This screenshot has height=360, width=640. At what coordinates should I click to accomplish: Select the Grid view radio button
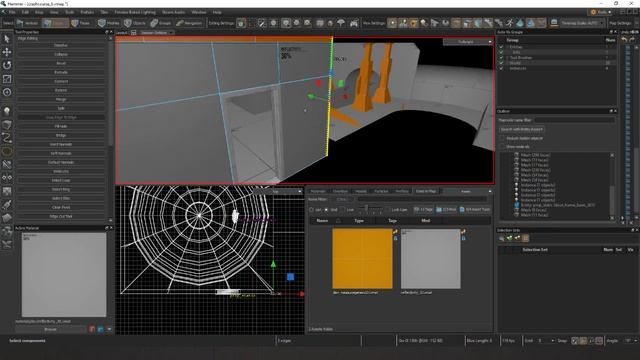click(x=326, y=210)
